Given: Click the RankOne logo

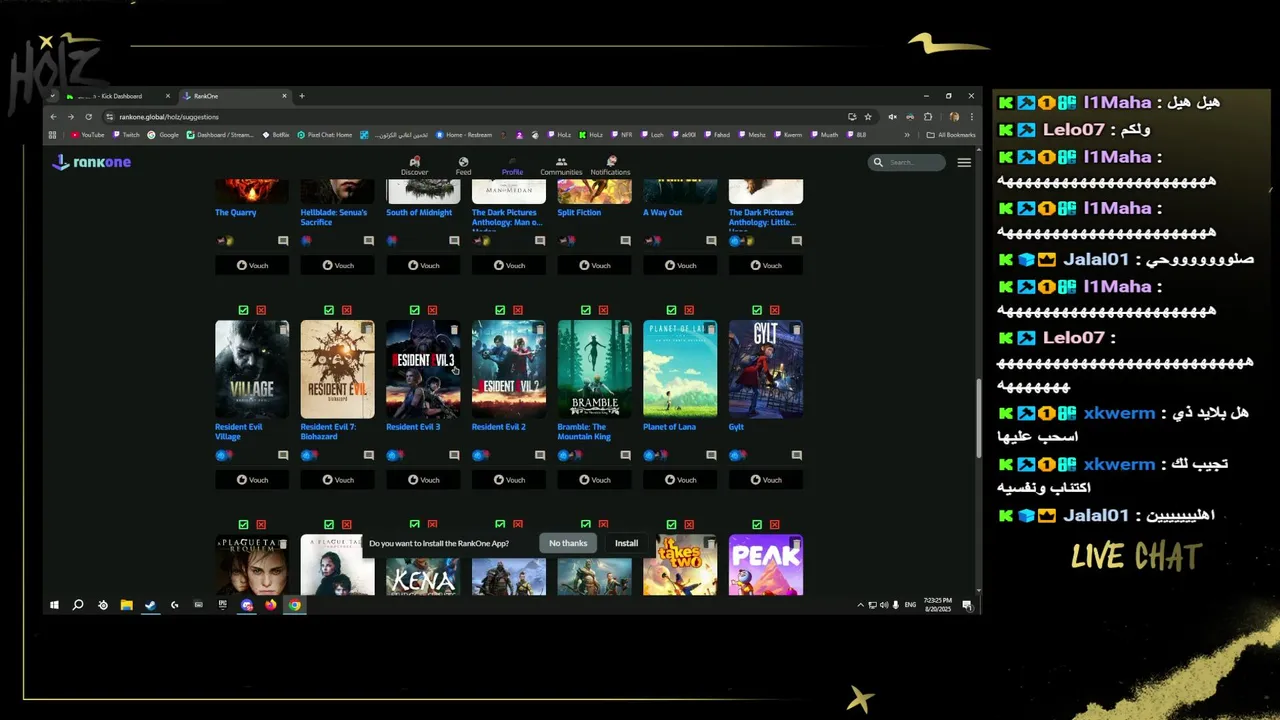Looking at the screenshot, I should (91, 162).
